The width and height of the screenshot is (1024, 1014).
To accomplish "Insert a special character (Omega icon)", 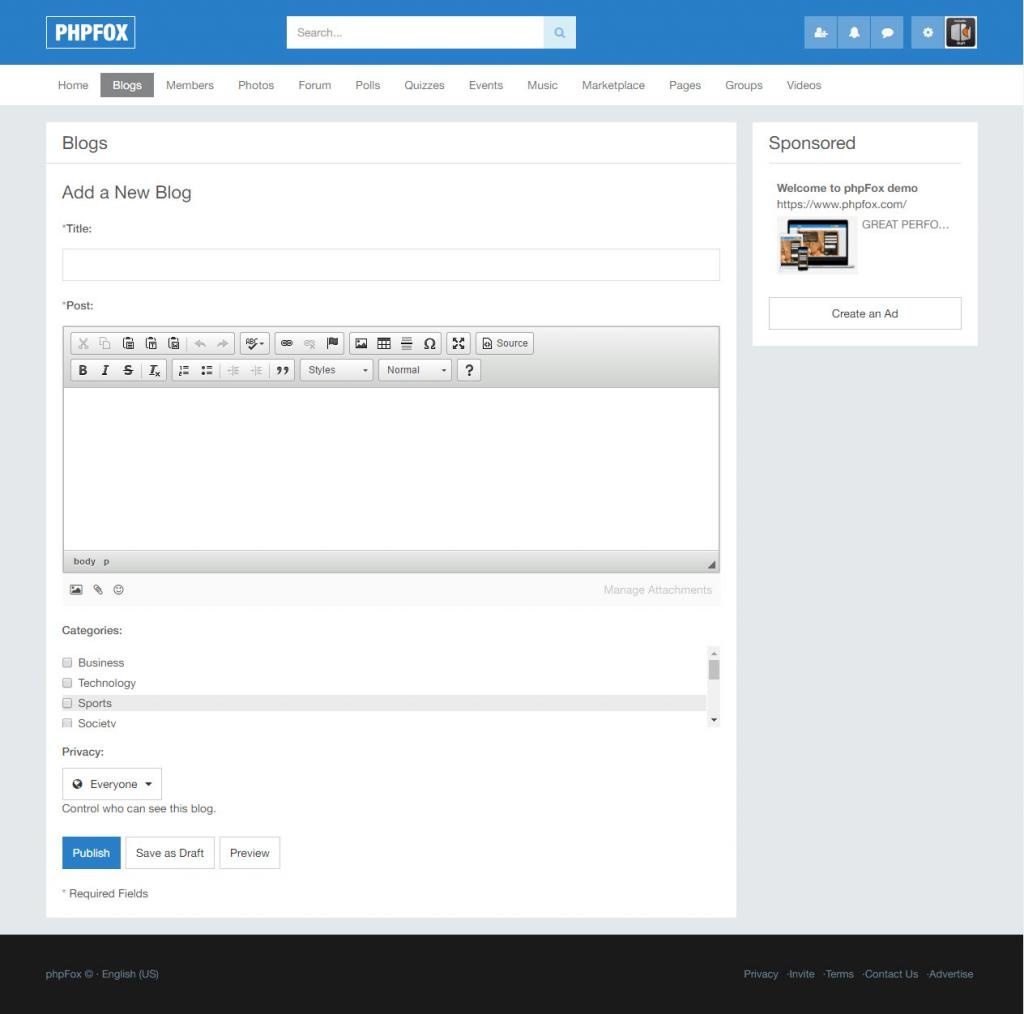I will click(429, 343).
